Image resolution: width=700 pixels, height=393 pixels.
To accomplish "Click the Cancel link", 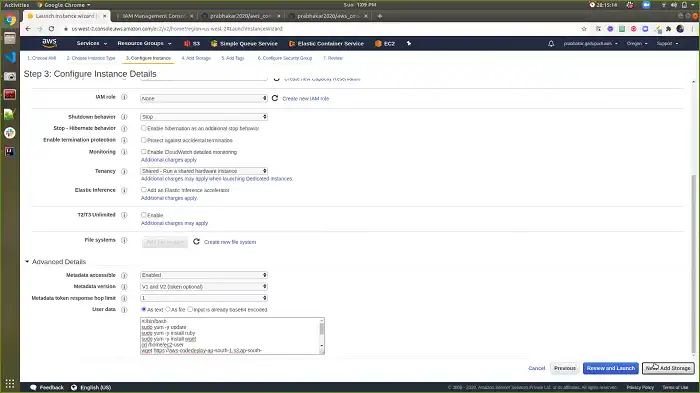I will tap(537, 368).
